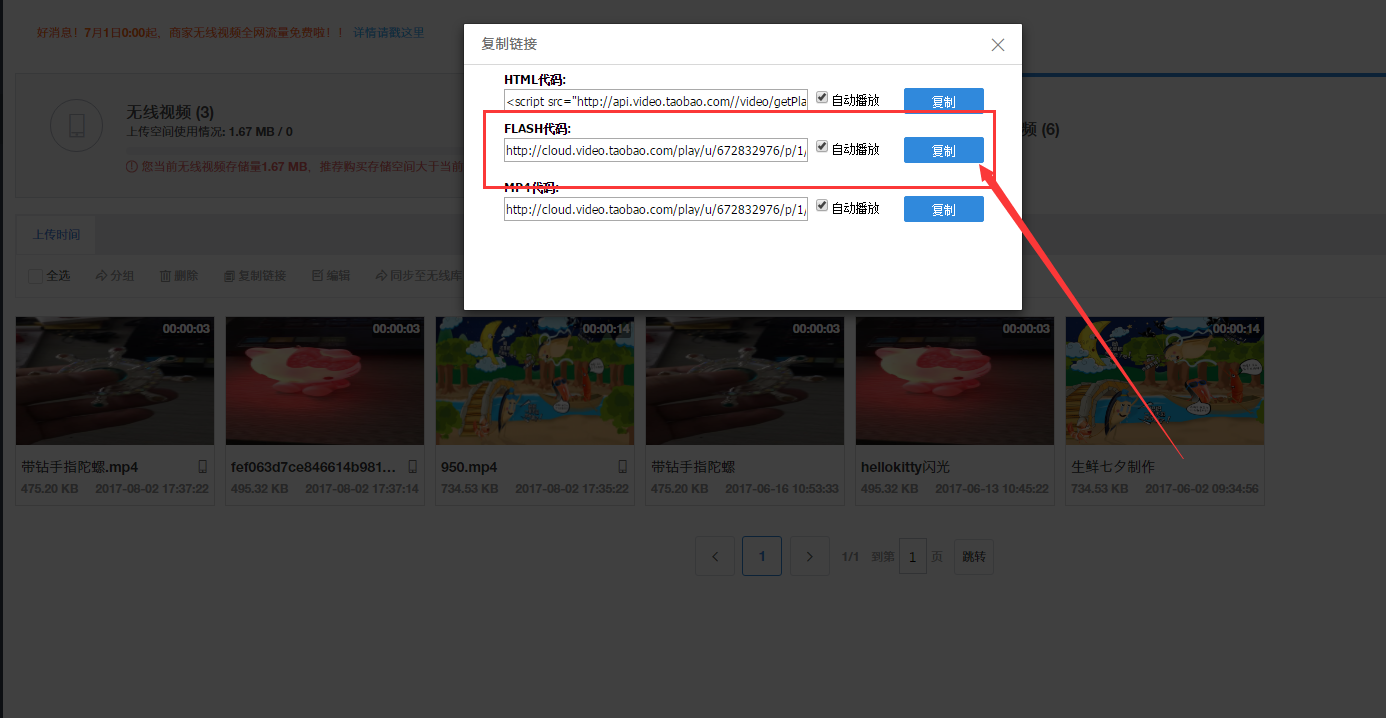Copy the FLASH代码 link with 复制
Screen dimensions: 1386x718
click(943, 150)
